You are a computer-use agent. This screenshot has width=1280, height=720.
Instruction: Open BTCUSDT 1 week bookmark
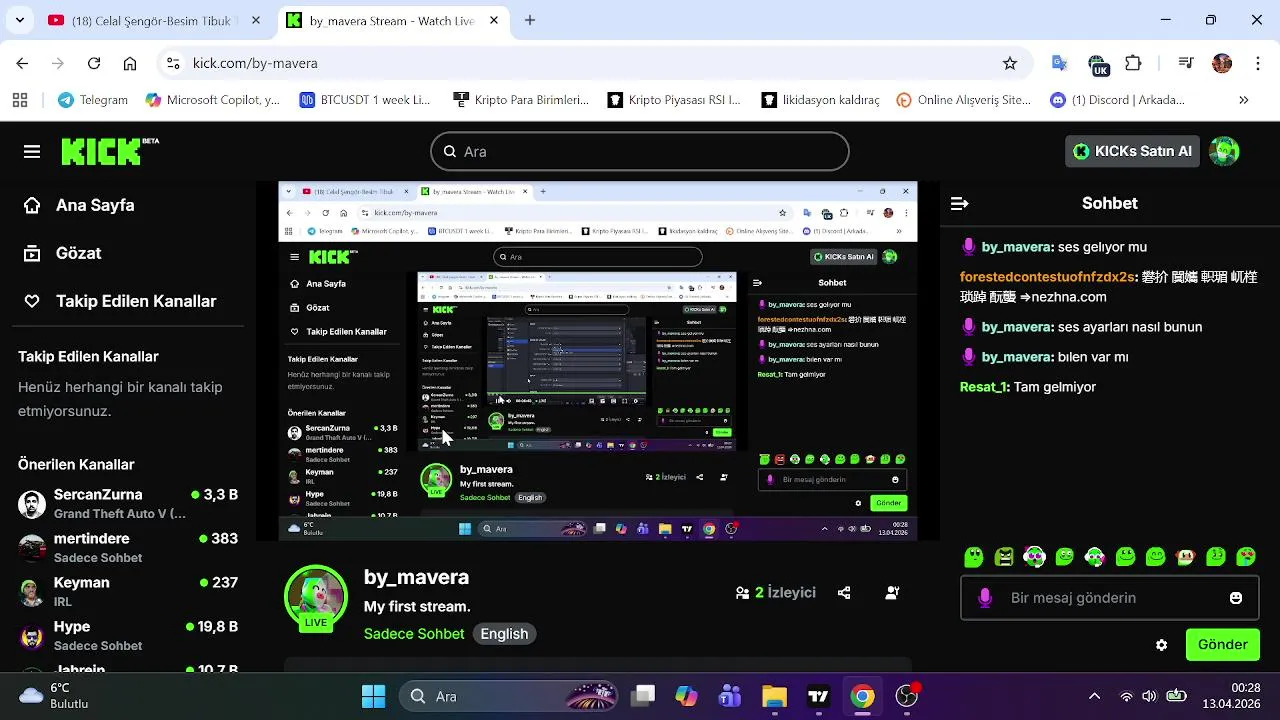[x=365, y=100]
